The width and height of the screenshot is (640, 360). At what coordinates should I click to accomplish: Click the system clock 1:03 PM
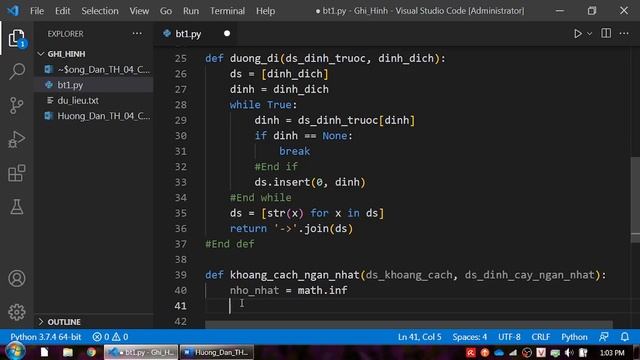tap(612, 353)
